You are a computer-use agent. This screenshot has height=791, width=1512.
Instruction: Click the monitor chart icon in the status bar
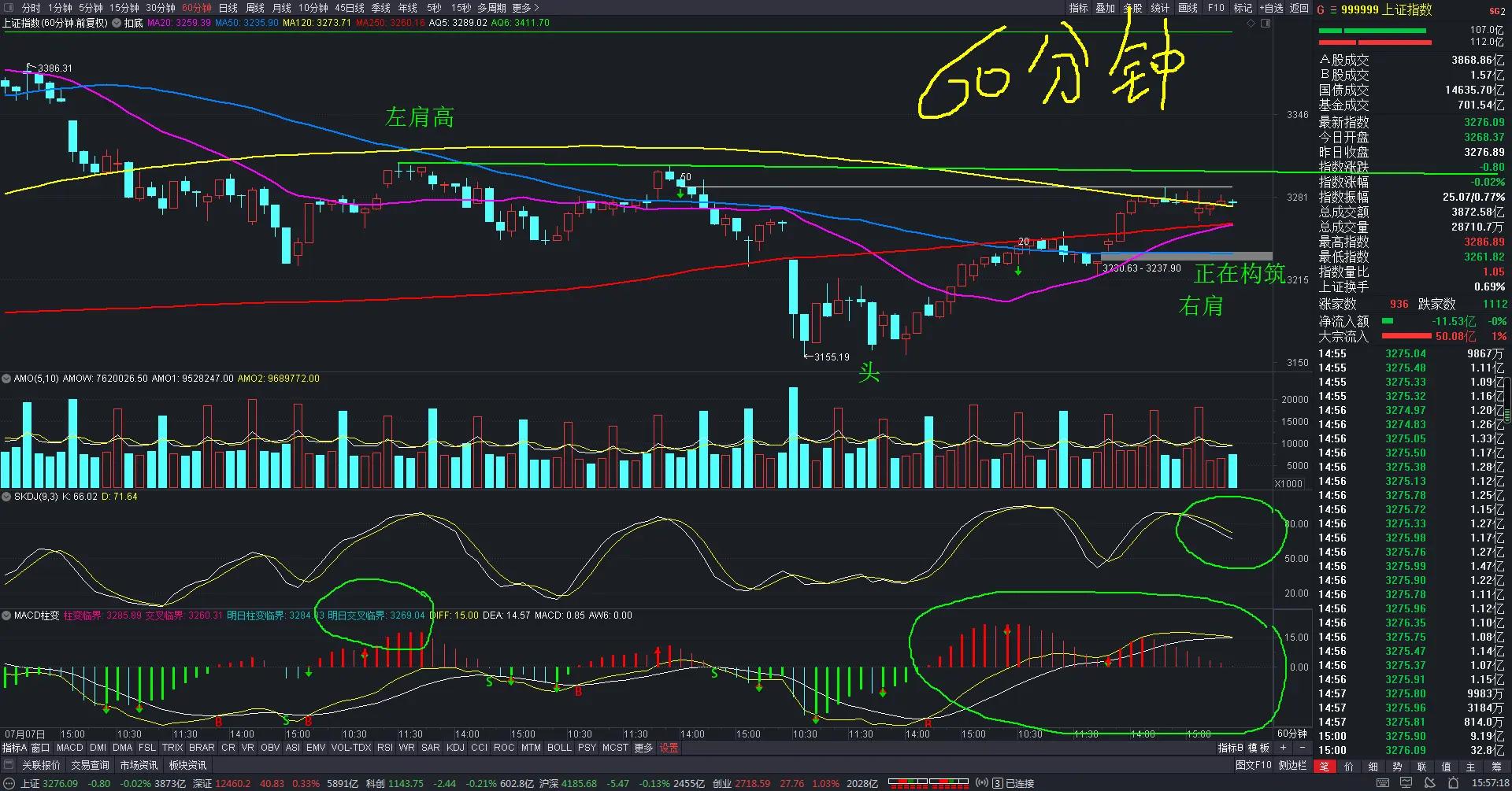1406,783
